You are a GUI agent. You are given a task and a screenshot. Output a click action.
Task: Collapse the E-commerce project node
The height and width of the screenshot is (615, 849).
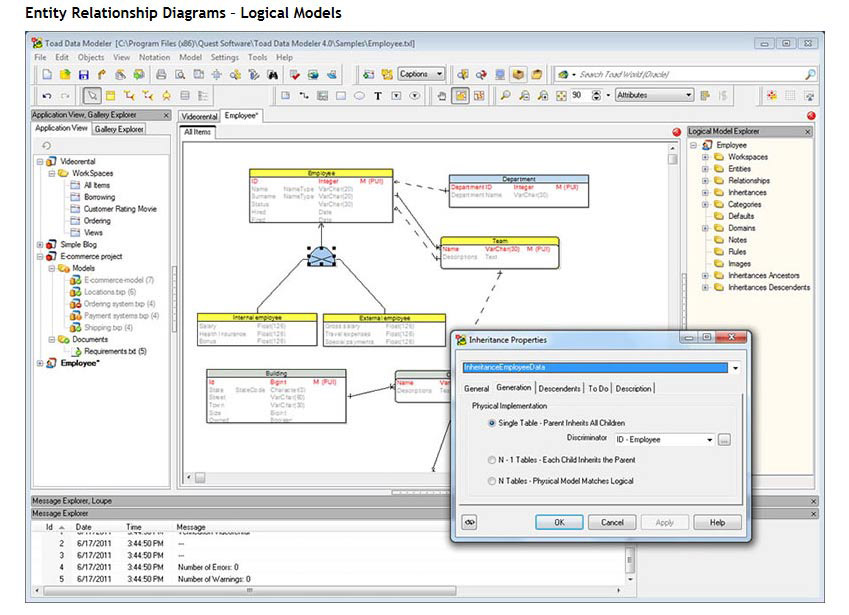pos(40,257)
